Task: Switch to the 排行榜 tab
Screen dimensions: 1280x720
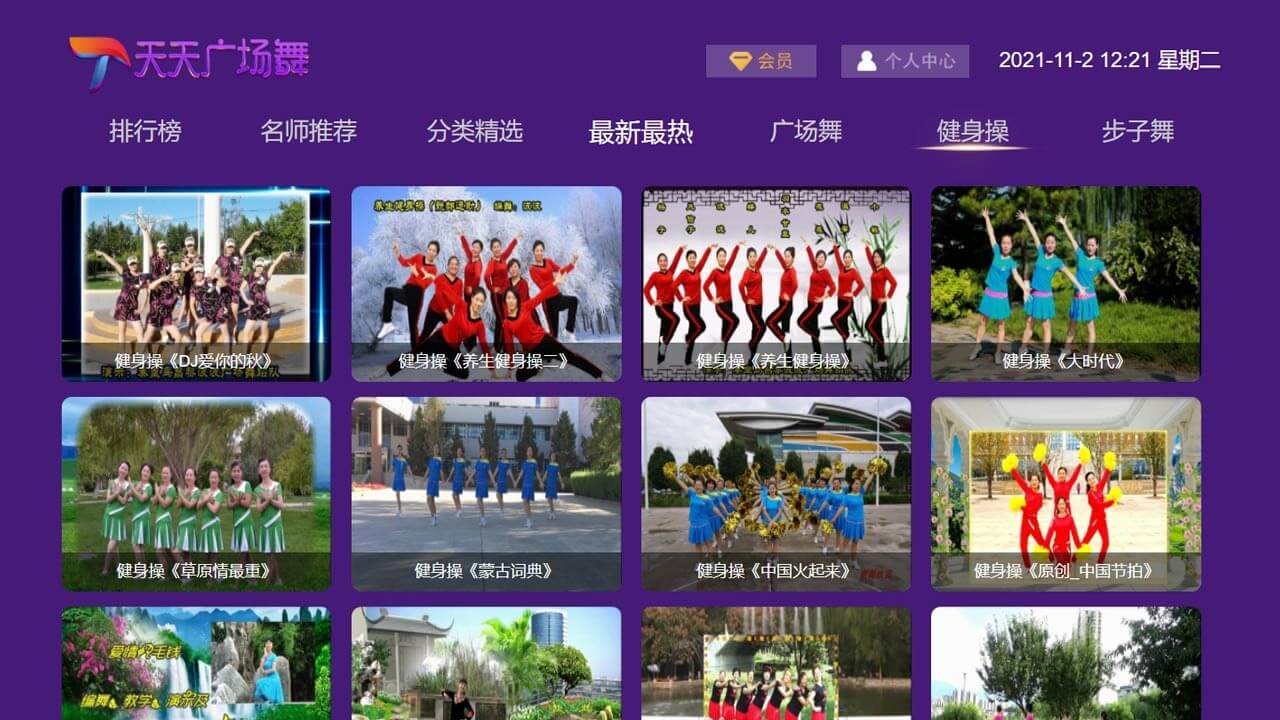Action: pyautogui.click(x=145, y=131)
